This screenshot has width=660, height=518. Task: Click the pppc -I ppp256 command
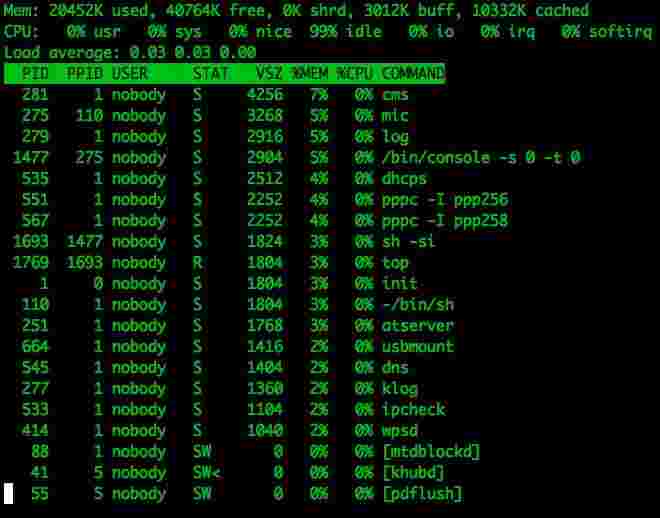(445, 199)
